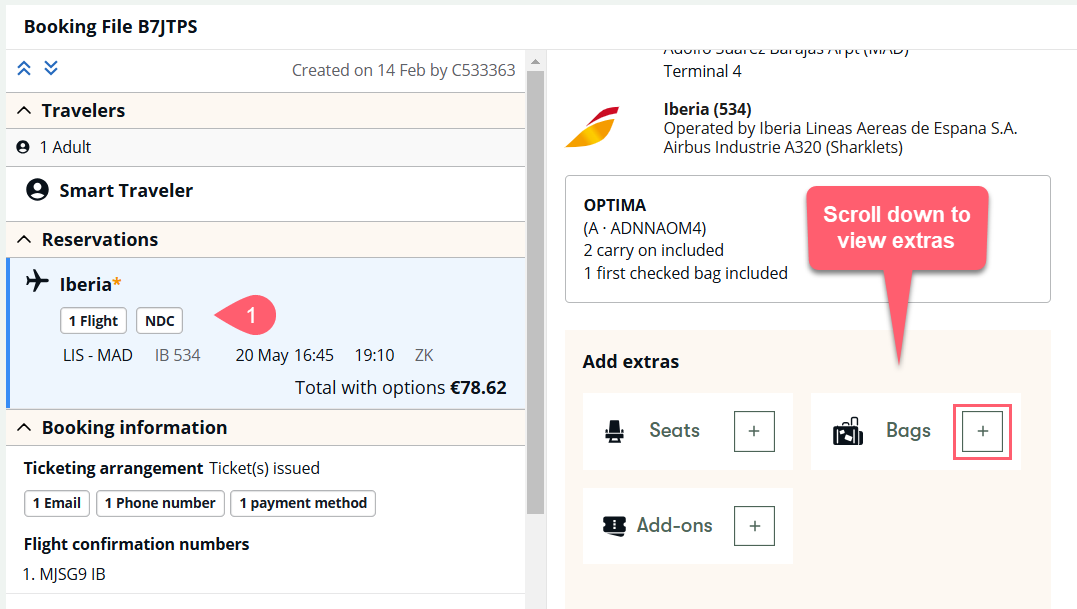
Task: Open the 1 Email tag
Action: point(57,503)
